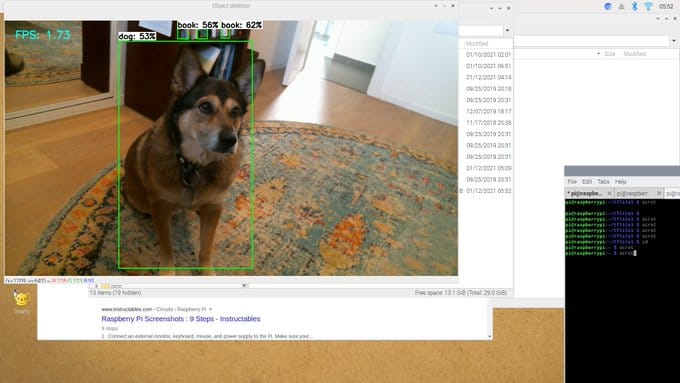Click the '13 items (19 hidden)' status text
The height and width of the screenshot is (383, 680).
[x=115, y=293]
